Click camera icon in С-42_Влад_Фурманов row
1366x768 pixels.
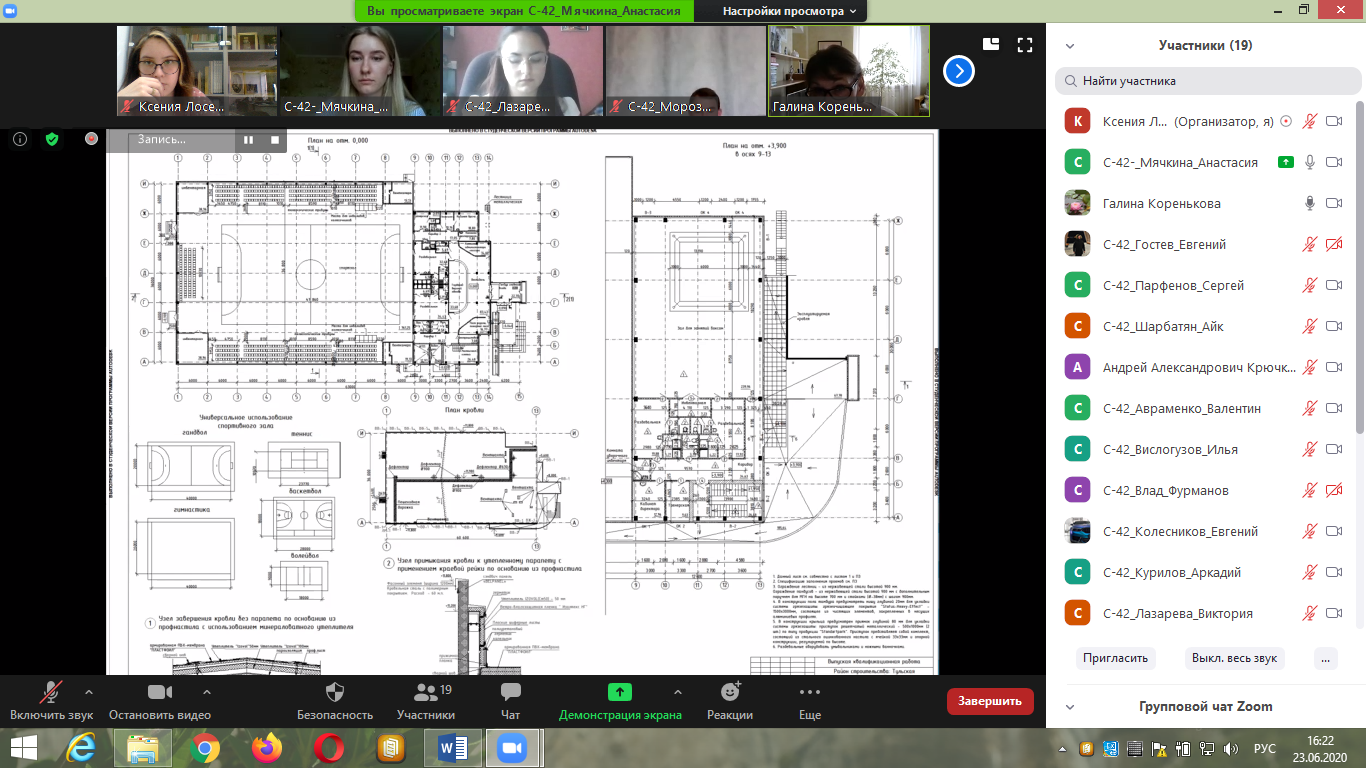pos(1333,490)
